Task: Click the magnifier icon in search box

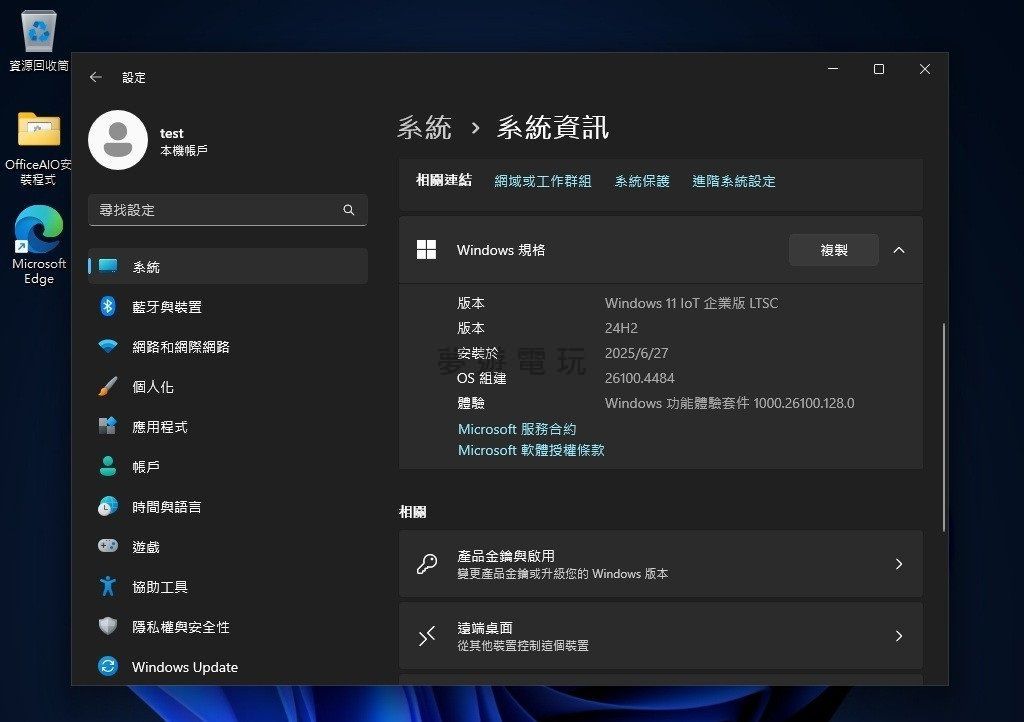Action: [x=349, y=210]
